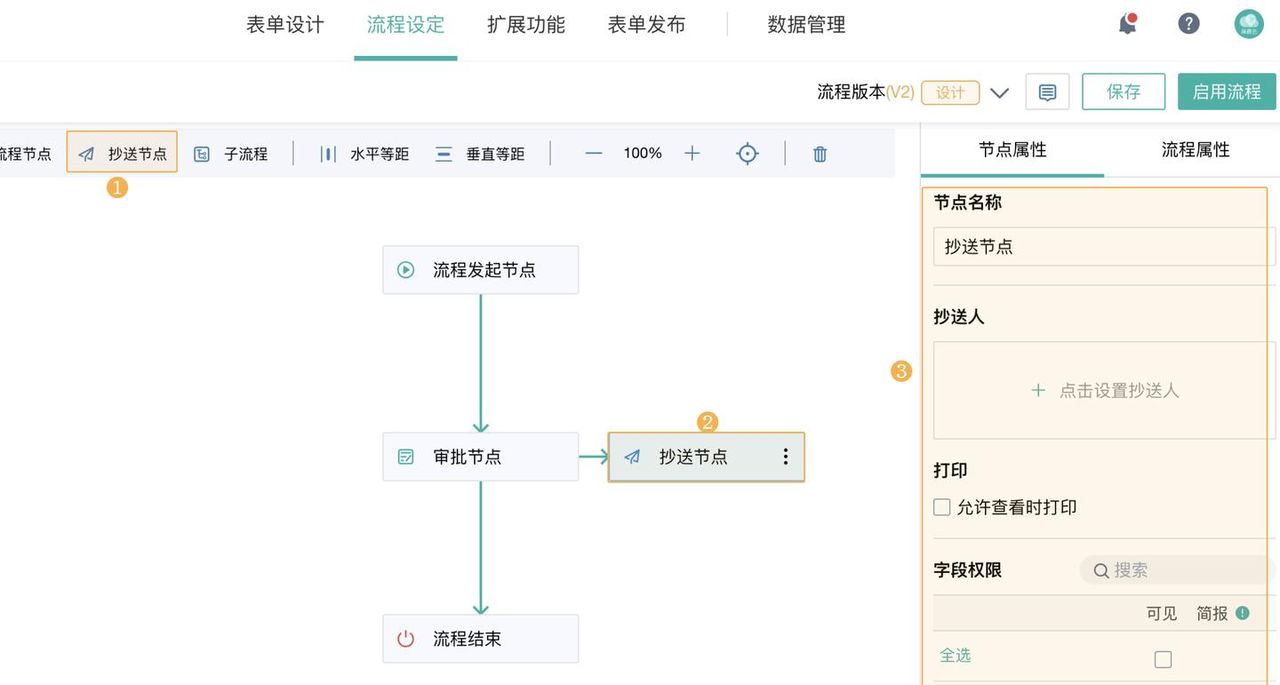Open the help question mark

click(x=1188, y=24)
